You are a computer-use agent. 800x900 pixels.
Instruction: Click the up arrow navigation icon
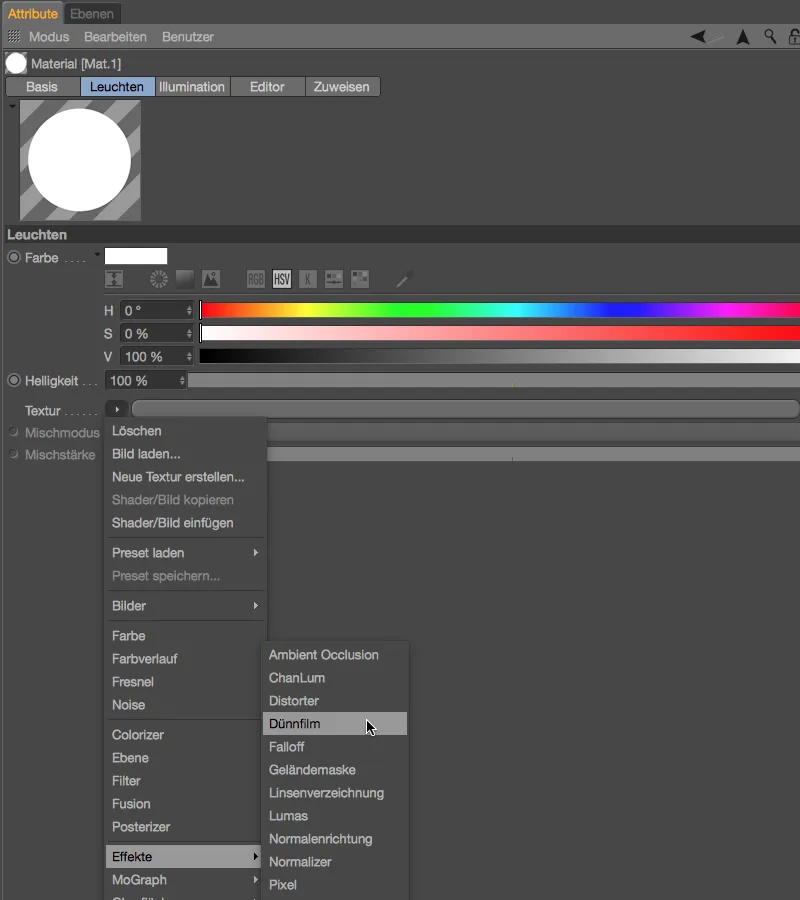743,37
